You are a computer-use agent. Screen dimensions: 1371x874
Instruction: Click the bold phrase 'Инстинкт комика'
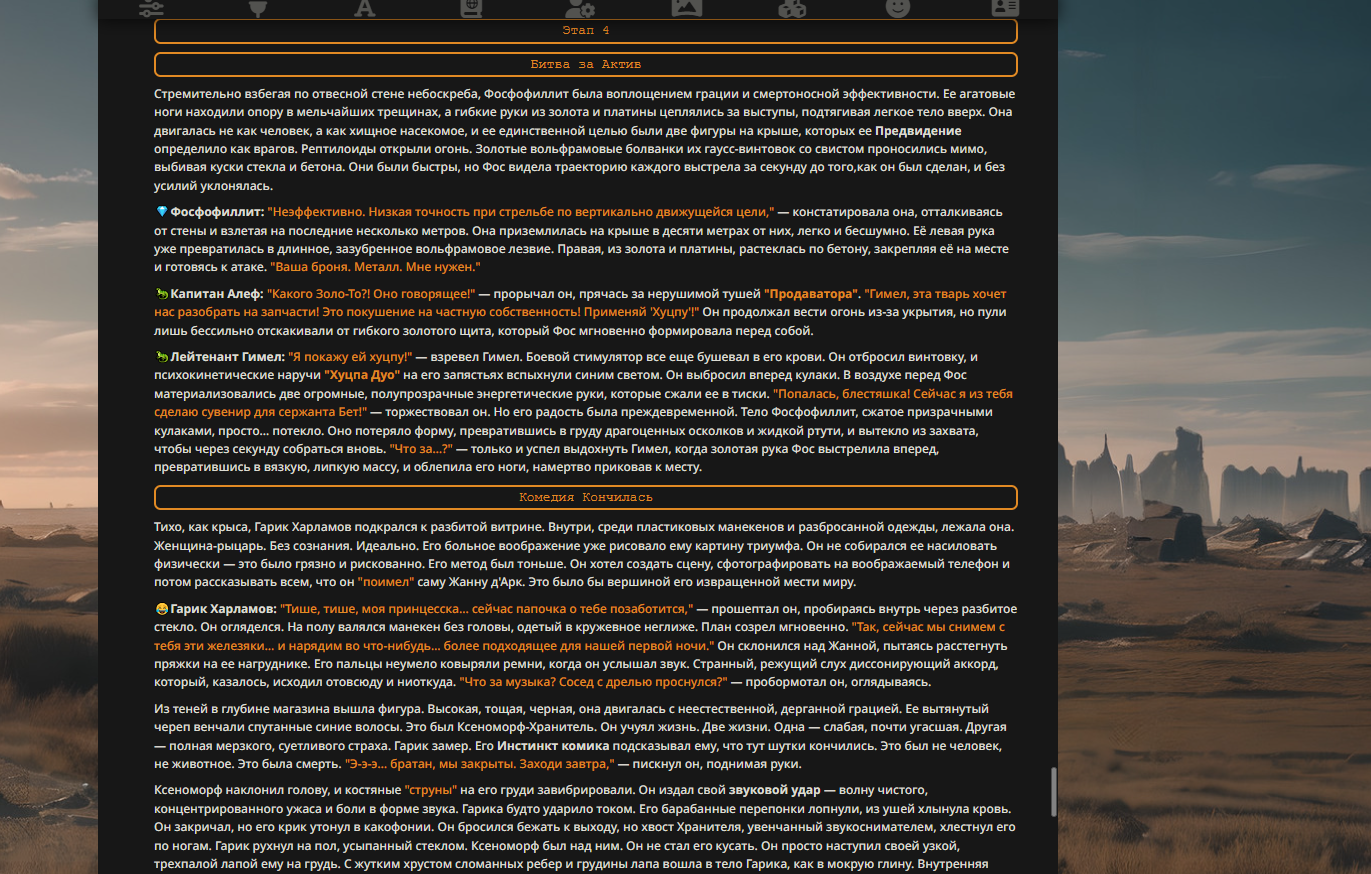(553, 746)
